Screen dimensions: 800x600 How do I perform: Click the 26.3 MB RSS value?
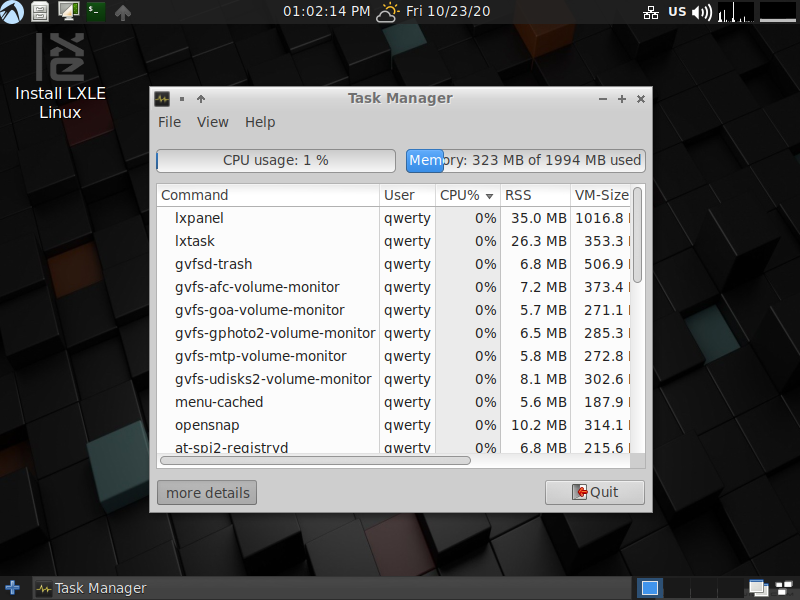(x=539, y=241)
